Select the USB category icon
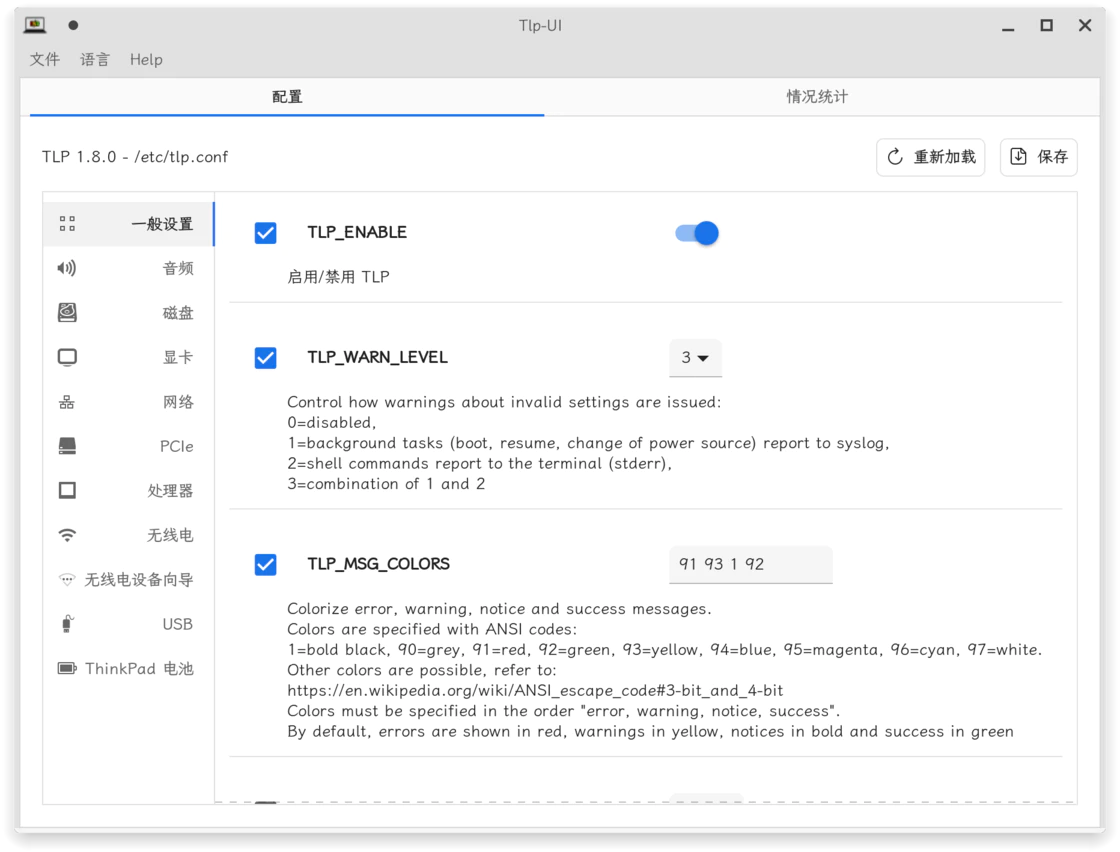This screenshot has width=1120, height=852. pyautogui.click(x=67, y=624)
